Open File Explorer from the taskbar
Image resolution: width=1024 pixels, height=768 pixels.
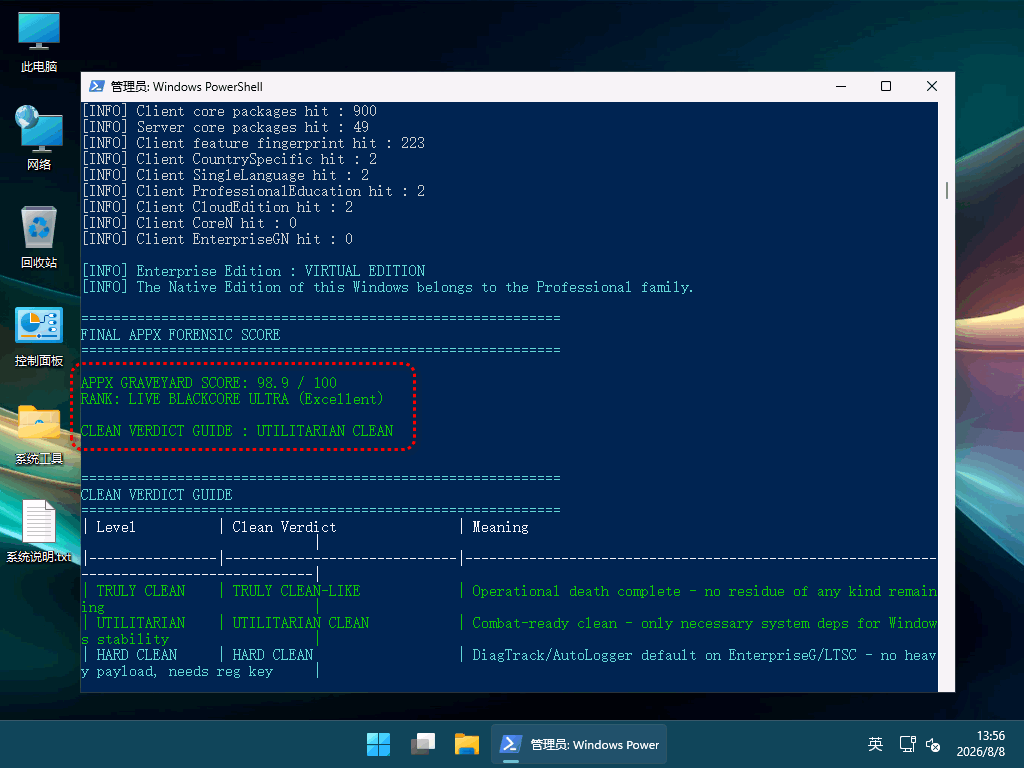(x=467, y=744)
